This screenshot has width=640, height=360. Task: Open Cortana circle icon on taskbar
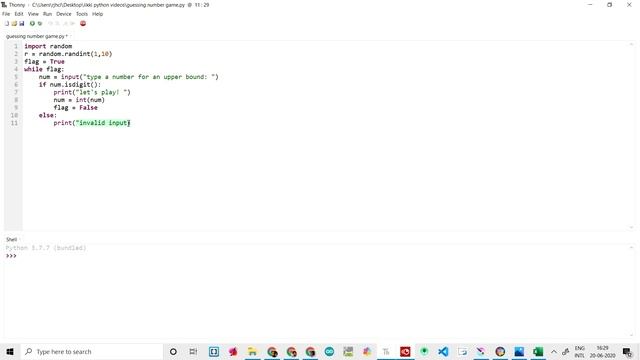click(x=173, y=351)
